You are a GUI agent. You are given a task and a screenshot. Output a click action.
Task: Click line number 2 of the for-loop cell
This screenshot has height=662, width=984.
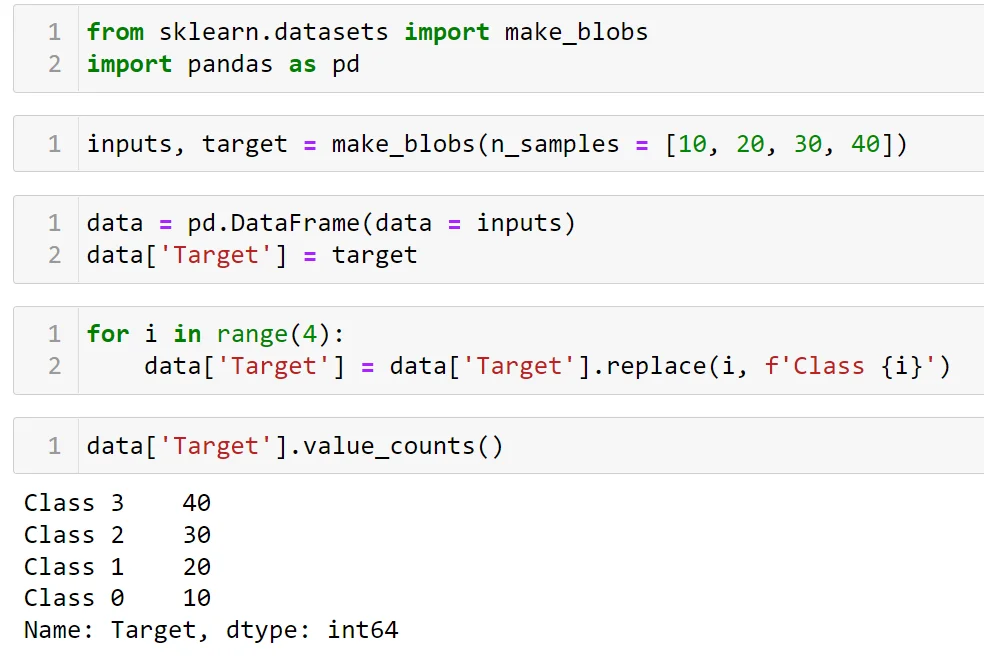(x=54, y=366)
